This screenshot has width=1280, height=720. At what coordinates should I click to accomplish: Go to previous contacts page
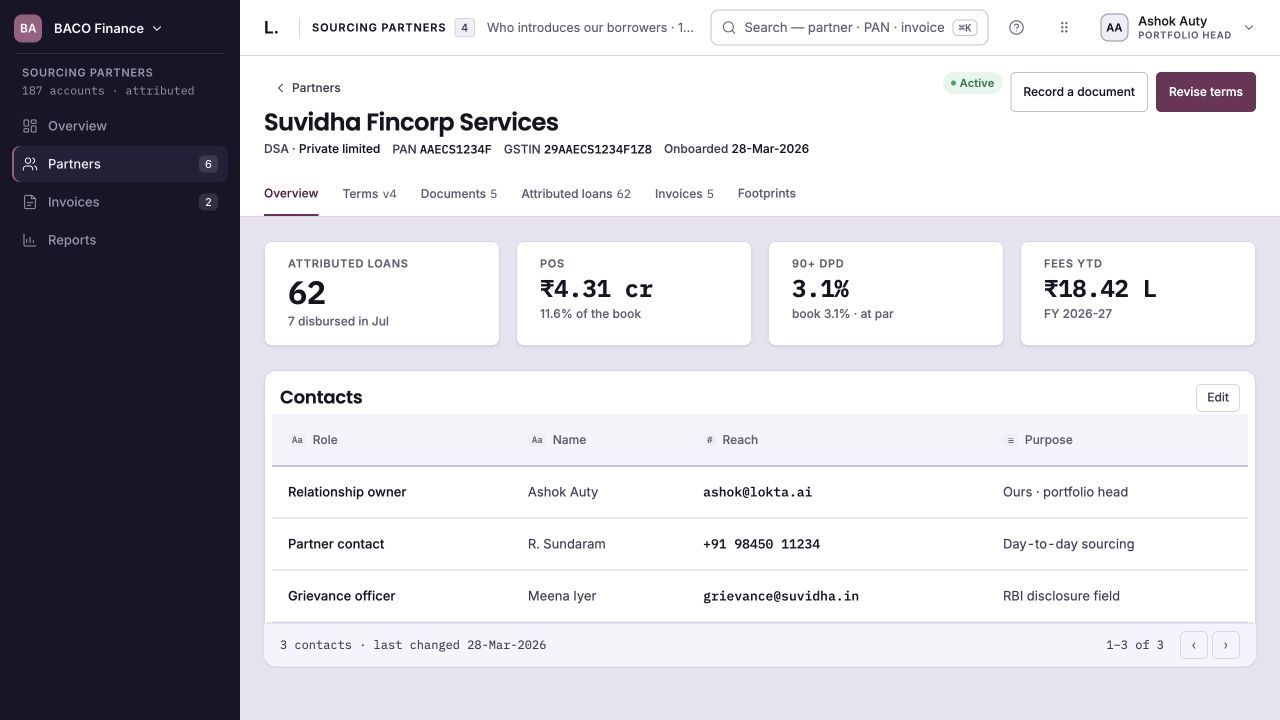point(1194,645)
